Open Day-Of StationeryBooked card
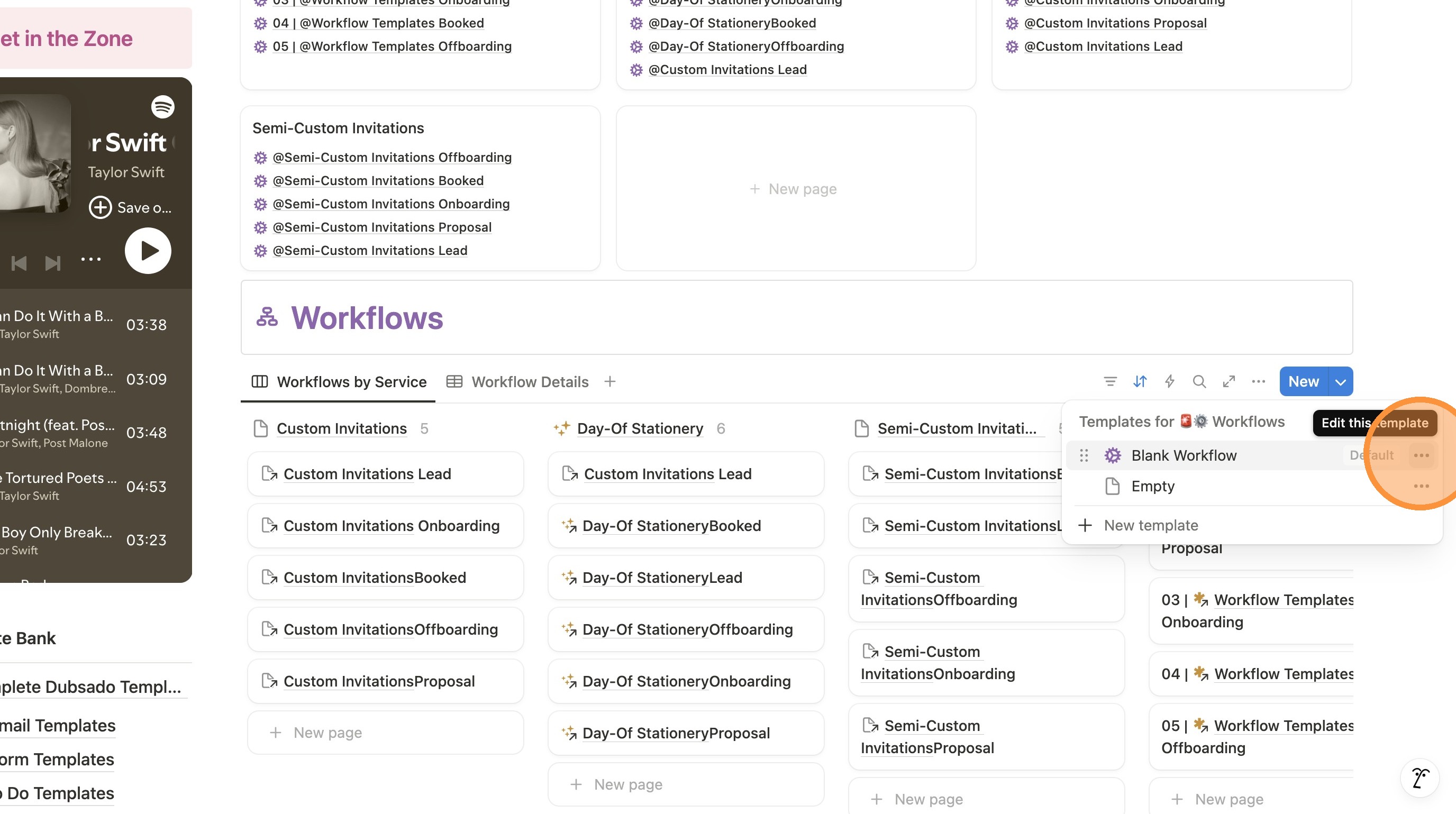The height and width of the screenshot is (814, 1456). tap(686, 526)
